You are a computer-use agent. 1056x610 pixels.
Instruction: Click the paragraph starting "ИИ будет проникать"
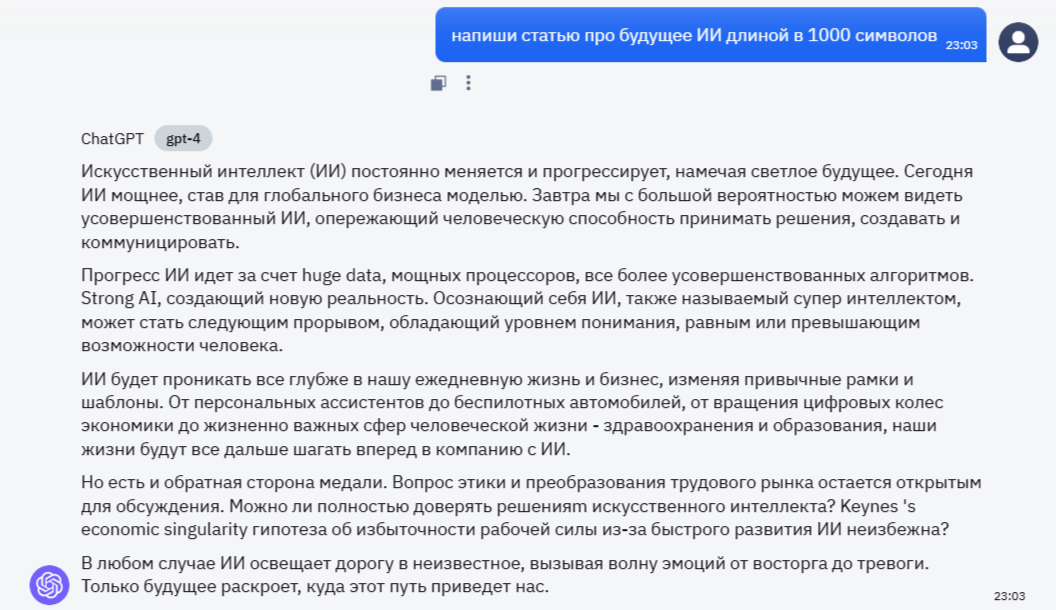click(x=512, y=414)
